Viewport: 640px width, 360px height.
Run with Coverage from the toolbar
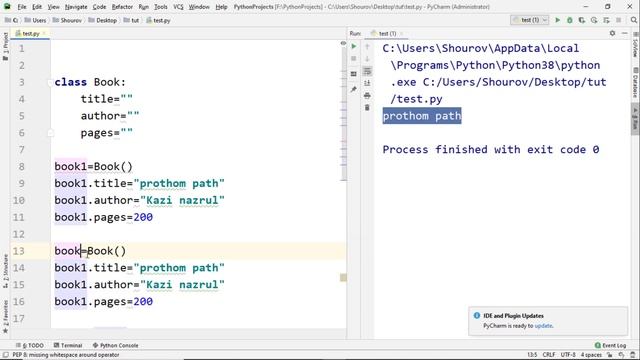pyautogui.click(x=582, y=20)
